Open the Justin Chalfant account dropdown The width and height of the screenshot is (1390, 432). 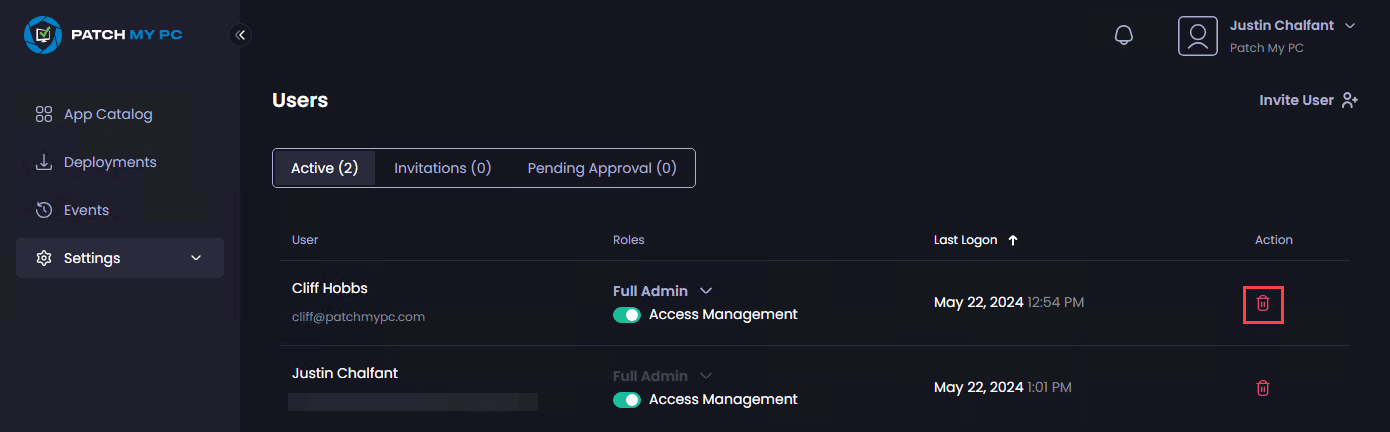tap(1350, 26)
